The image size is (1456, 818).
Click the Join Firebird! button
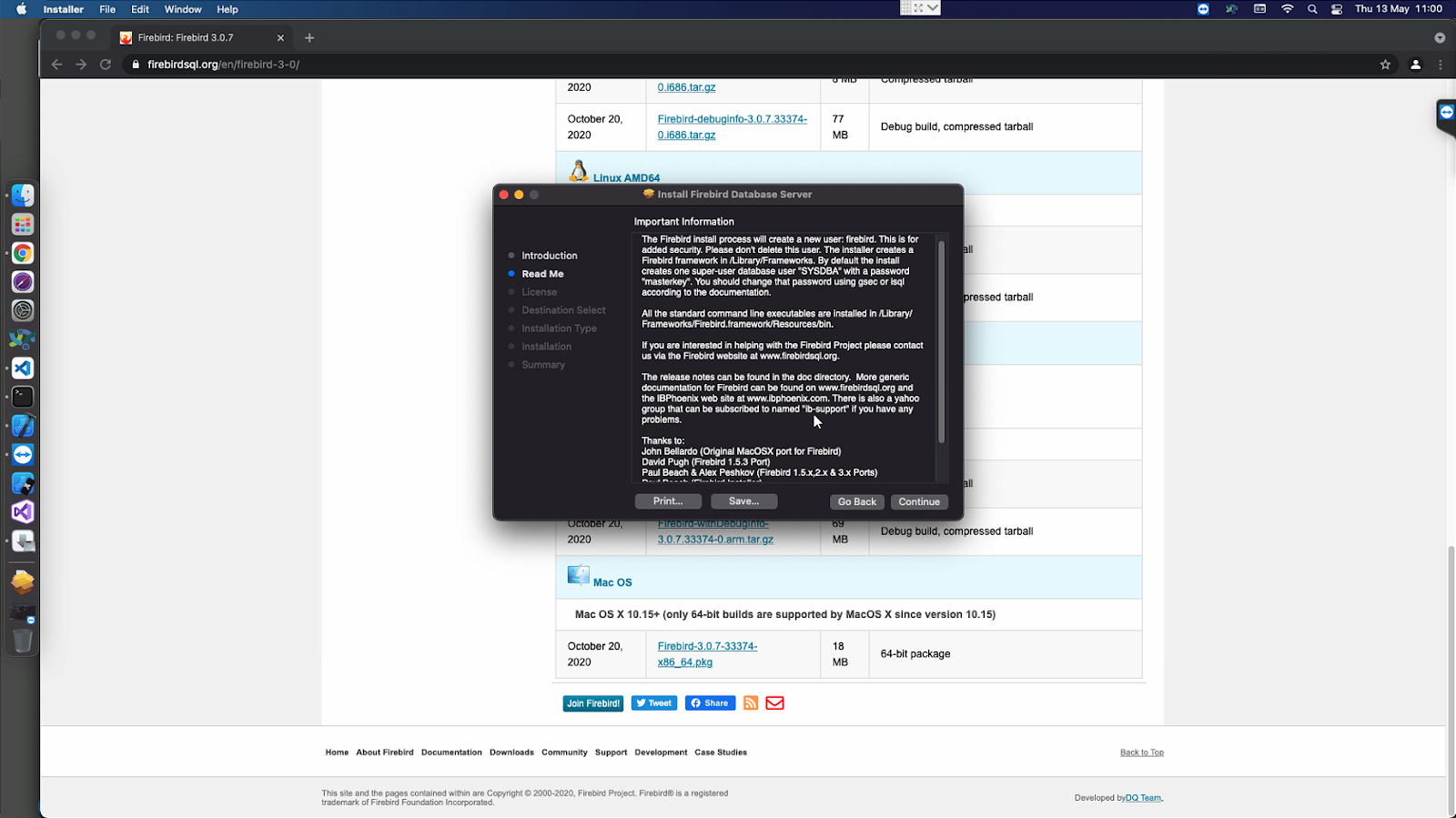pos(593,703)
